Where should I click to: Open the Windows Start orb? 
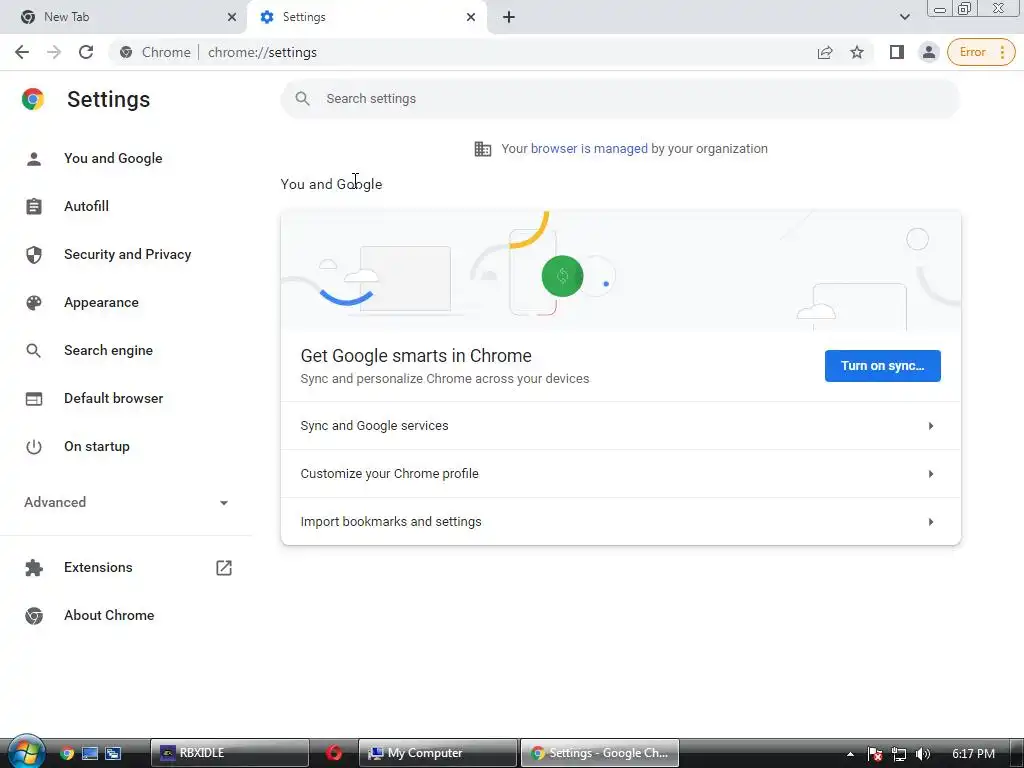pos(25,752)
